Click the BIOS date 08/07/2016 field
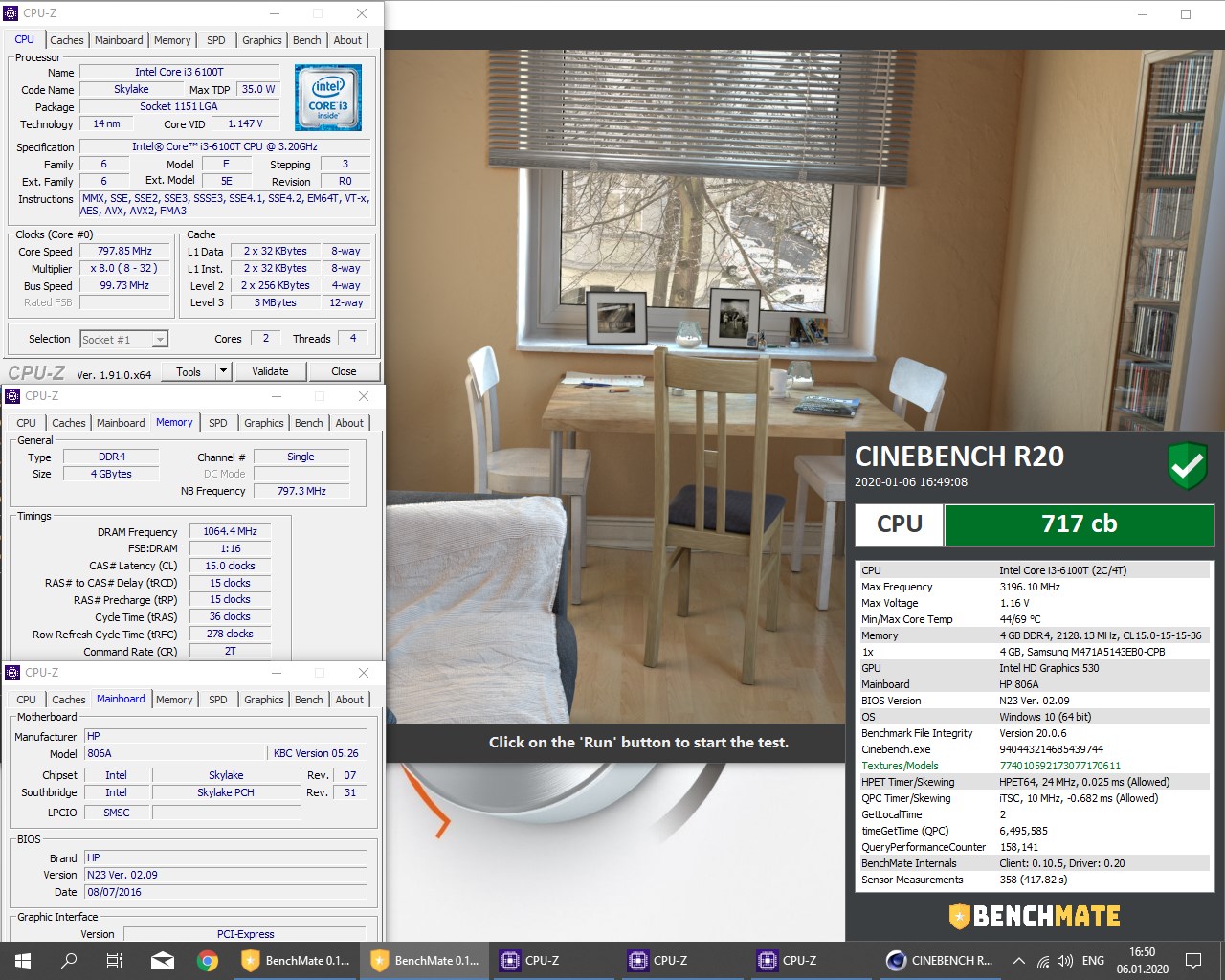Viewport: 1225px width, 980px height. [x=225, y=892]
